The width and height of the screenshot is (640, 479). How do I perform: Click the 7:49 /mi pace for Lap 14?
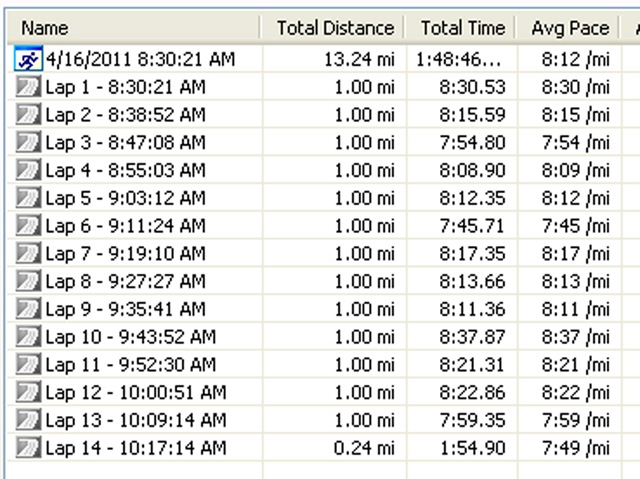[576, 448]
